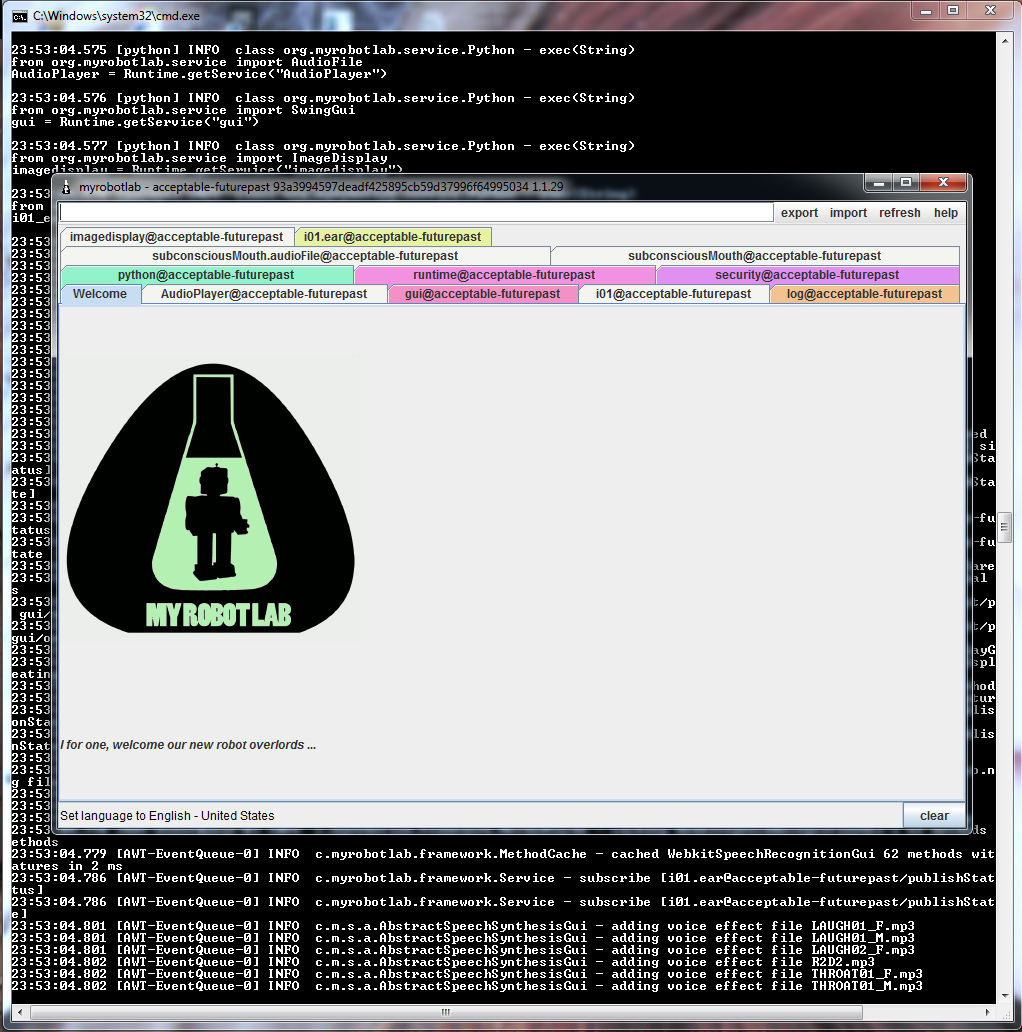Open the subconsciousMouth.audioFile@acceptable-futurepast tab
1022x1032 pixels.
(305, 256)
